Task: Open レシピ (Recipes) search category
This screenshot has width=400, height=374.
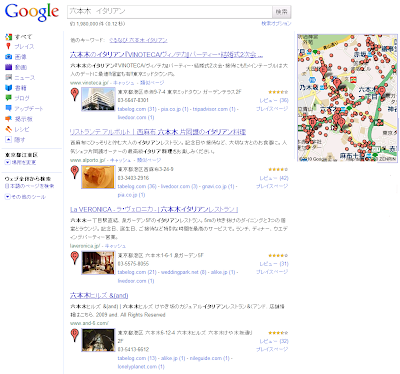Action: 22,129
